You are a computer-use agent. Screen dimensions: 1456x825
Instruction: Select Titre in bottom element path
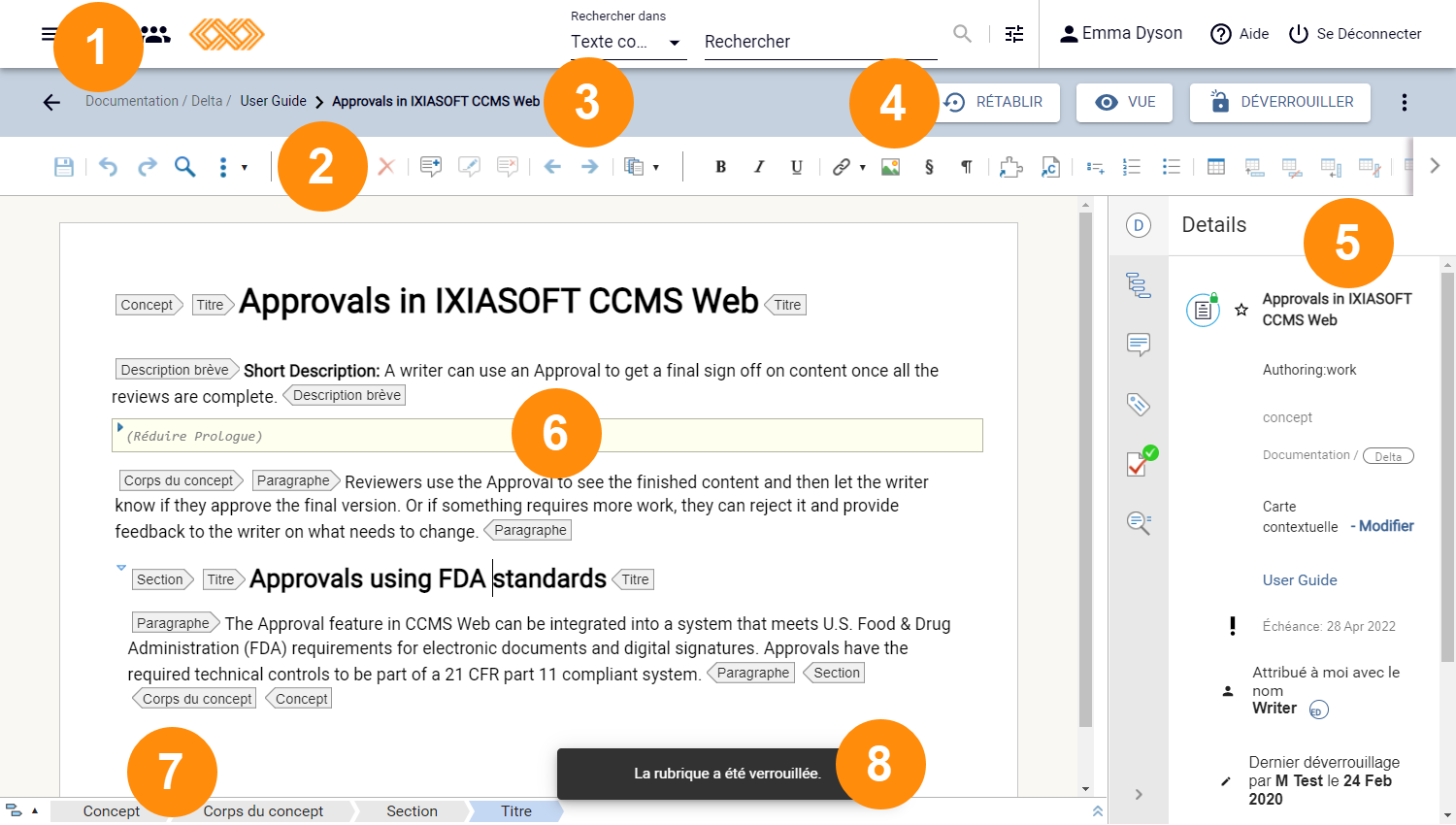[516, 811]
